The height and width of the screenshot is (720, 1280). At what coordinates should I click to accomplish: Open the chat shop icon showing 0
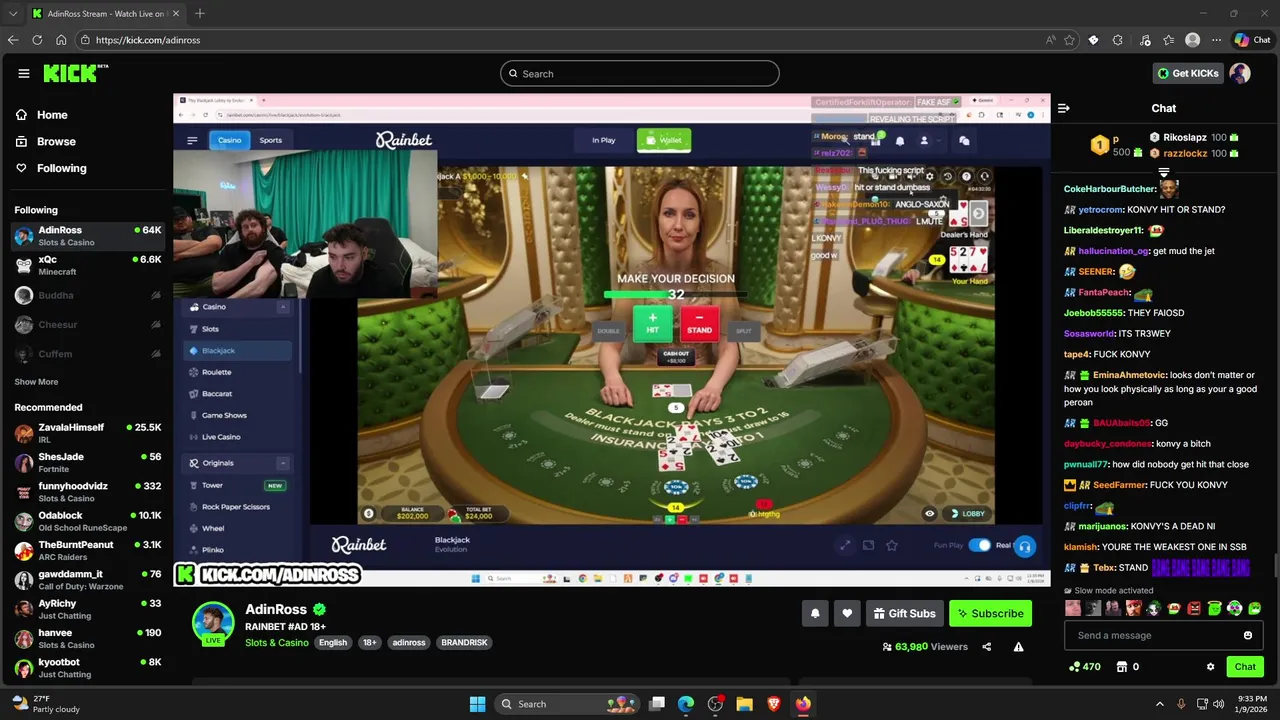point(1127,667)
